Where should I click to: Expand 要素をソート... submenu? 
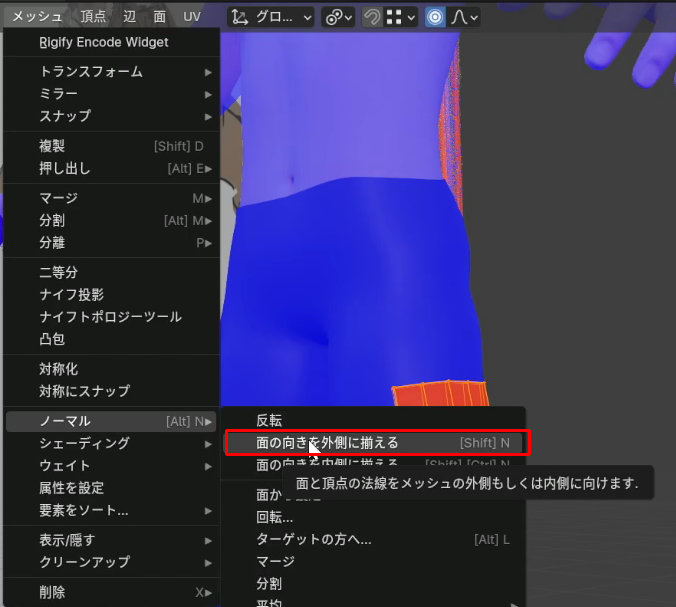[x=112, y=511]
